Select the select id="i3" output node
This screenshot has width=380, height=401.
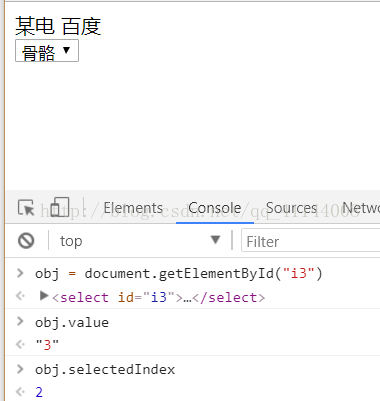point(158,297)
